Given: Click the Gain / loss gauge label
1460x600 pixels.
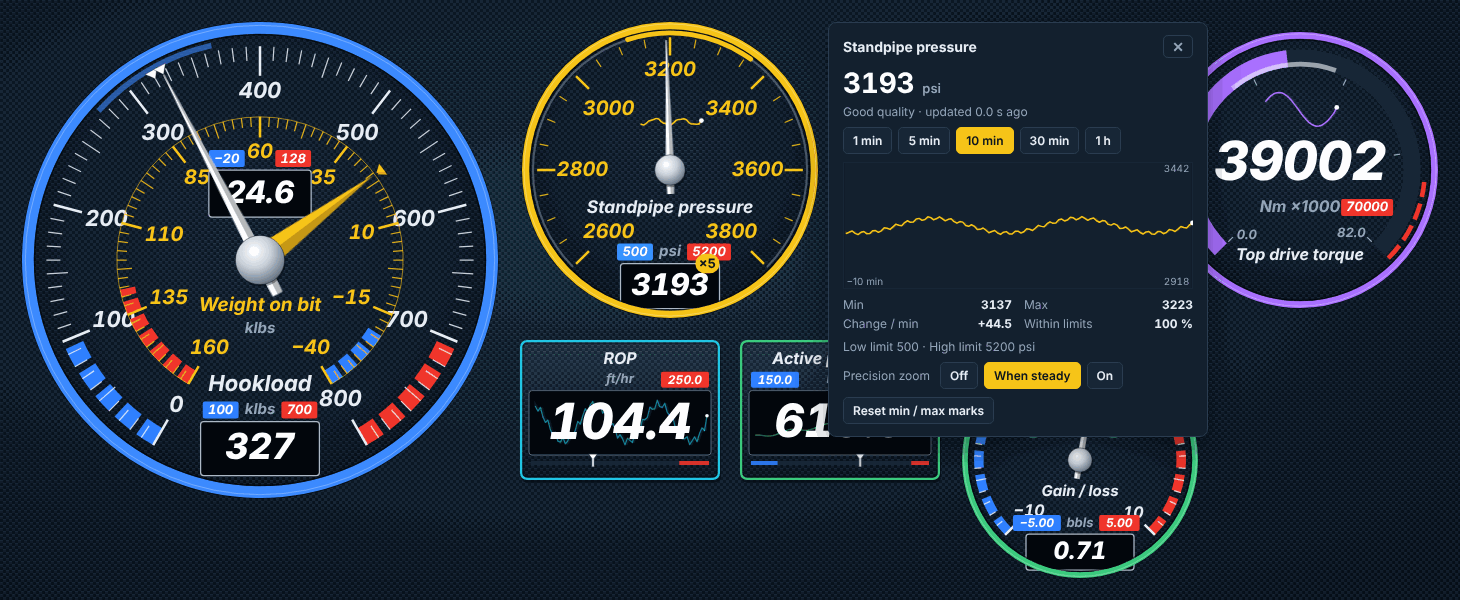Looking at the screenshot, I should coord(1080,491).
